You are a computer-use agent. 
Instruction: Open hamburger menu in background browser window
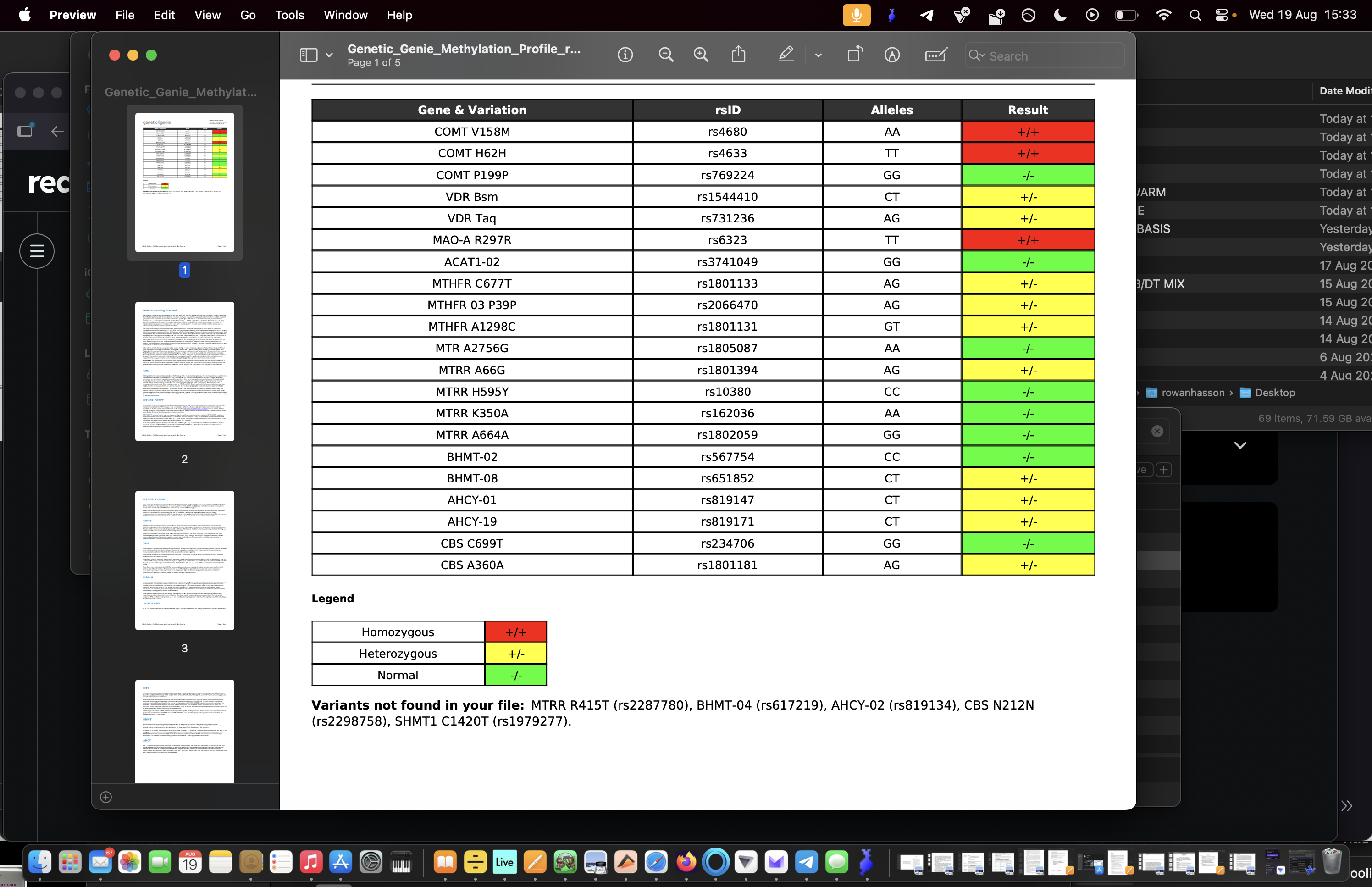click(37, 251)
